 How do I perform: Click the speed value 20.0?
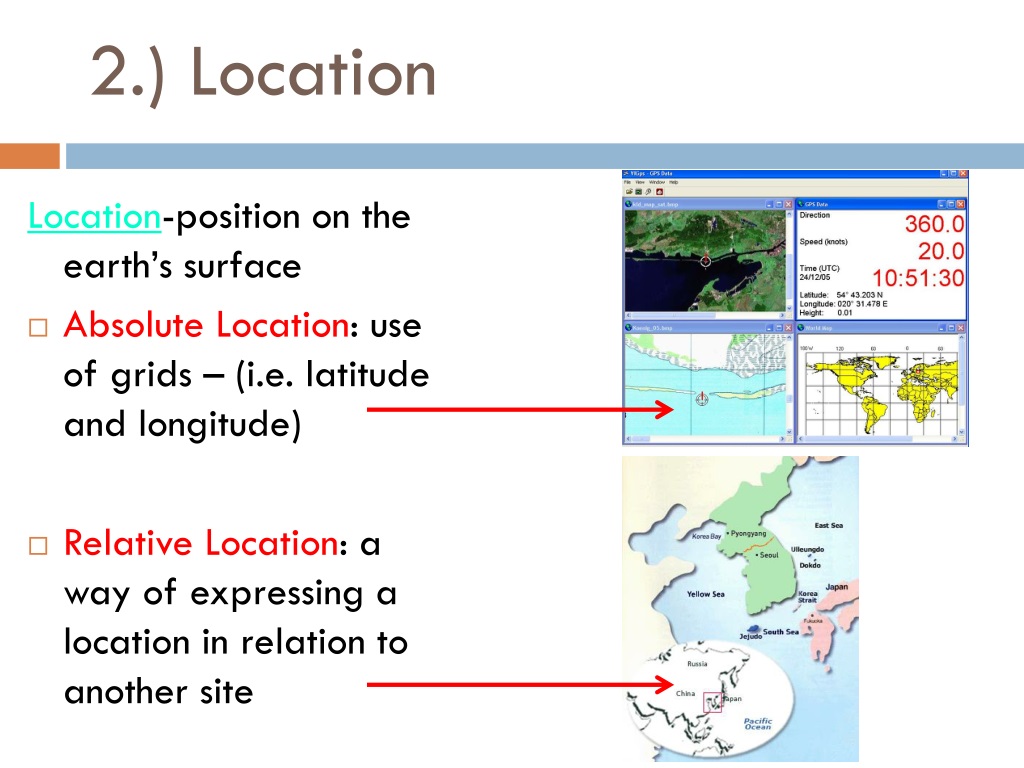click(941, 251)
